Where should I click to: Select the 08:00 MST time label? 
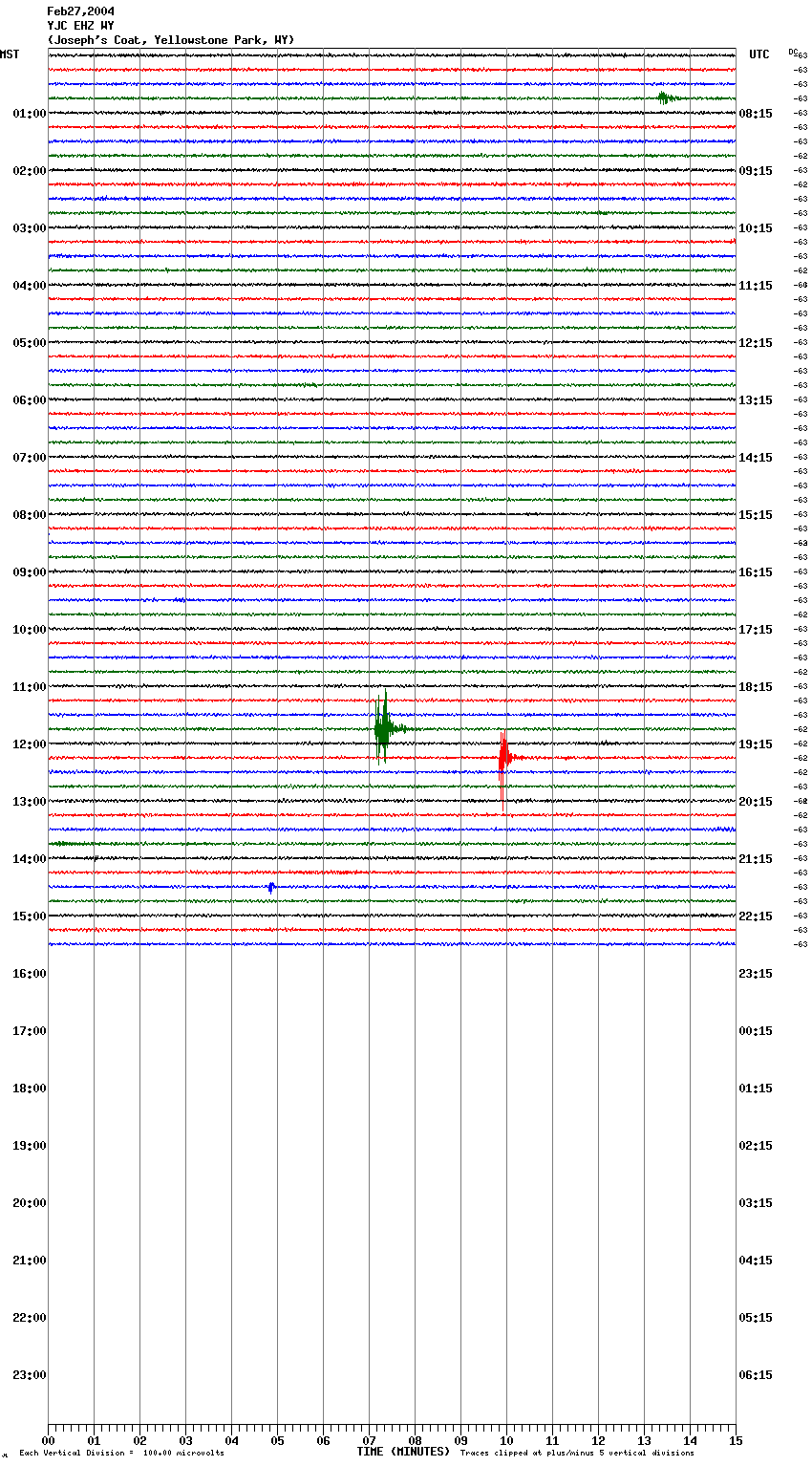(x=30, y=515)
